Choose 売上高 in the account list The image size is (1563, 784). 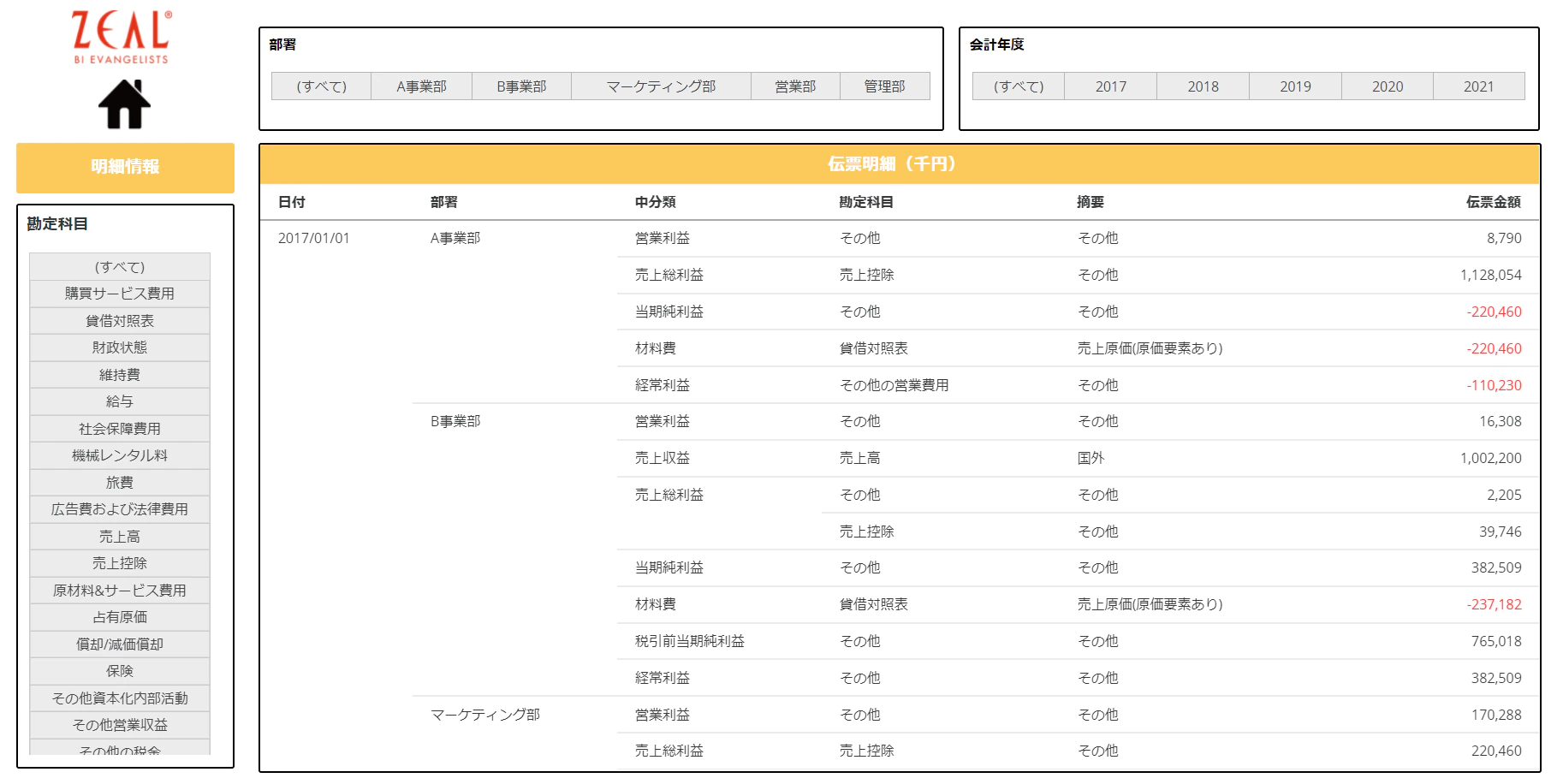pos(120,537)
